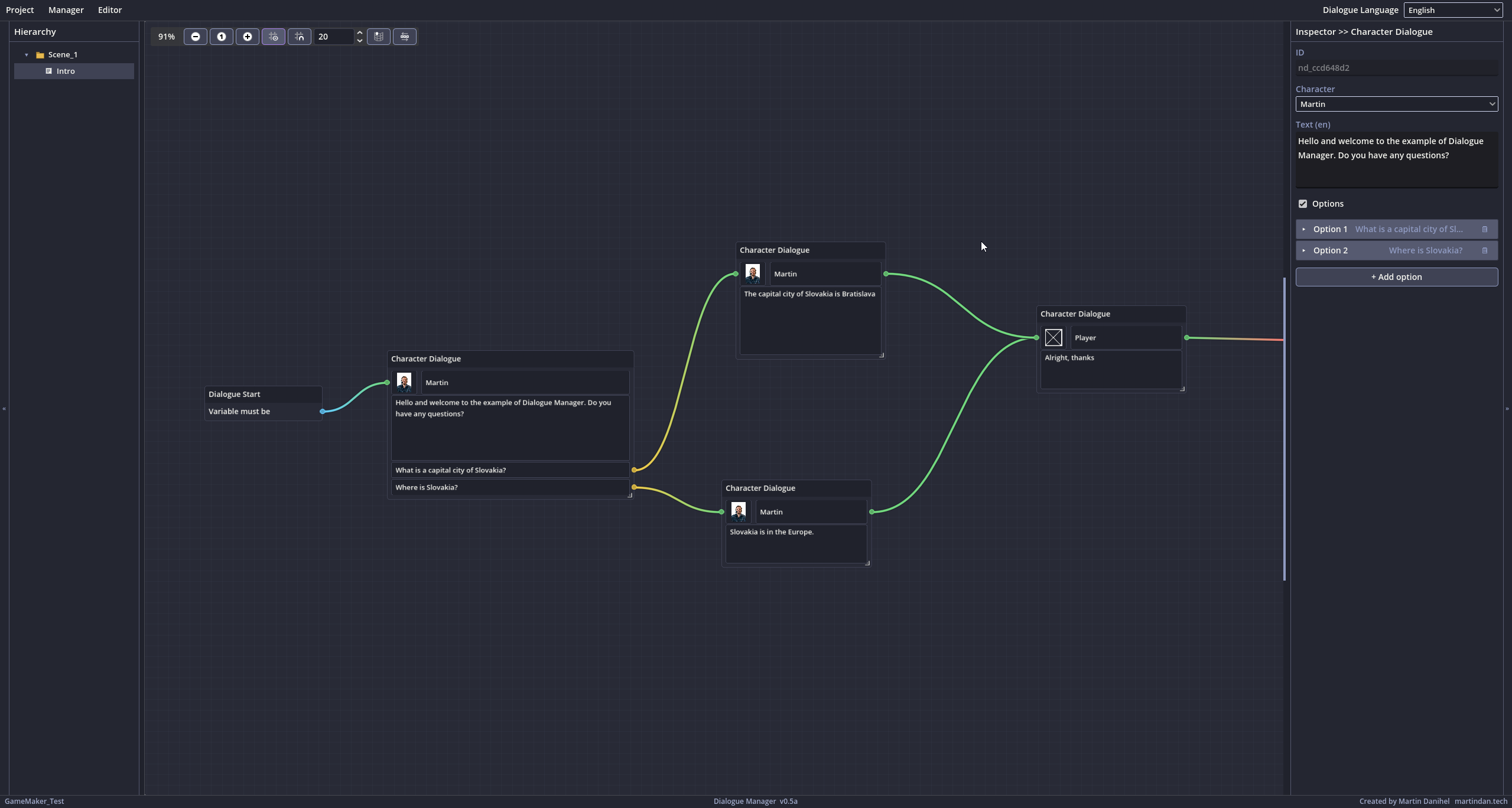The width and height of the screenshot is (1512, 808).
Task: Edit the Text (en) field in inspector
Action: point(1397,159)
